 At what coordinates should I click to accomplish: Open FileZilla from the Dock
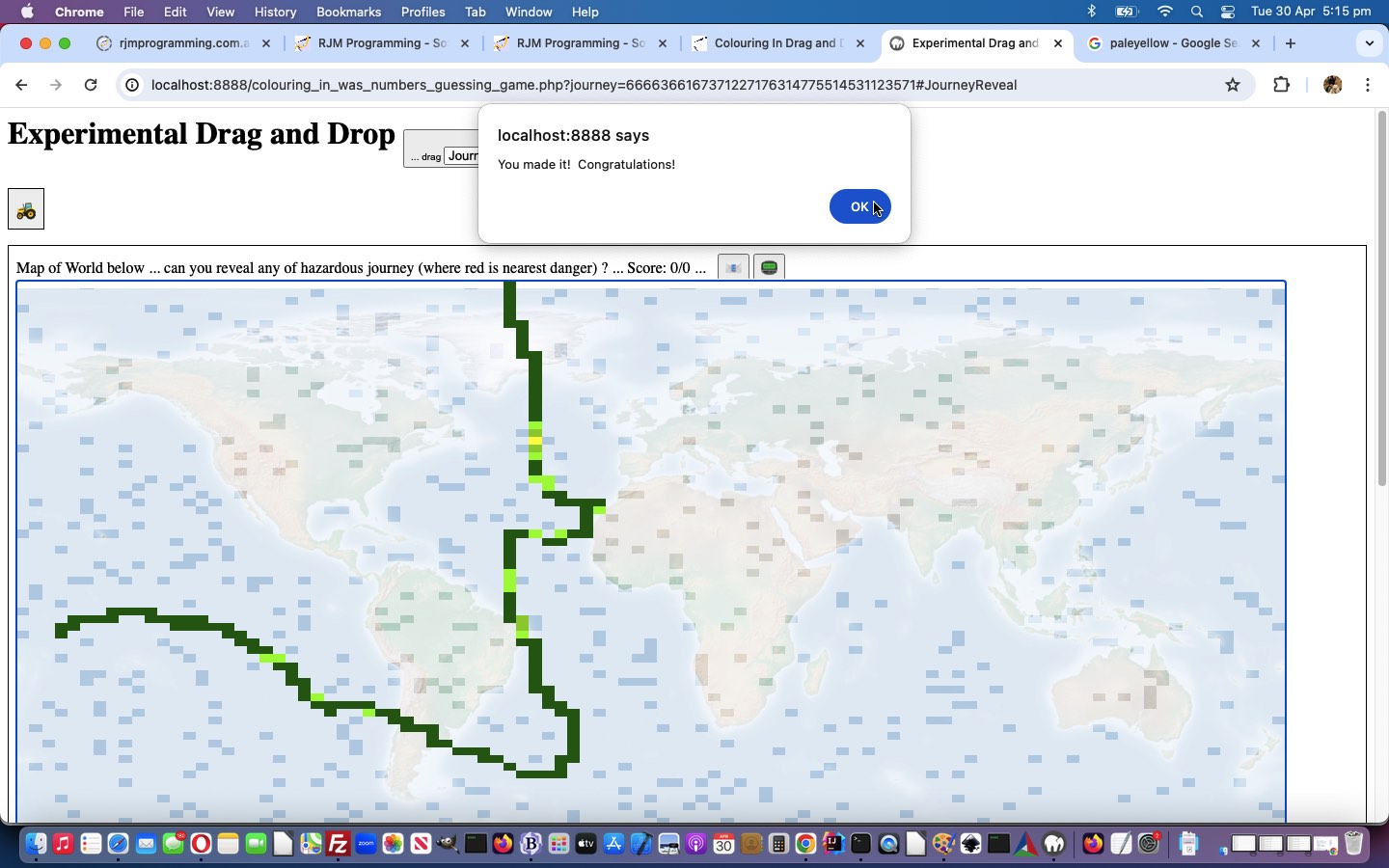[338, 845]
